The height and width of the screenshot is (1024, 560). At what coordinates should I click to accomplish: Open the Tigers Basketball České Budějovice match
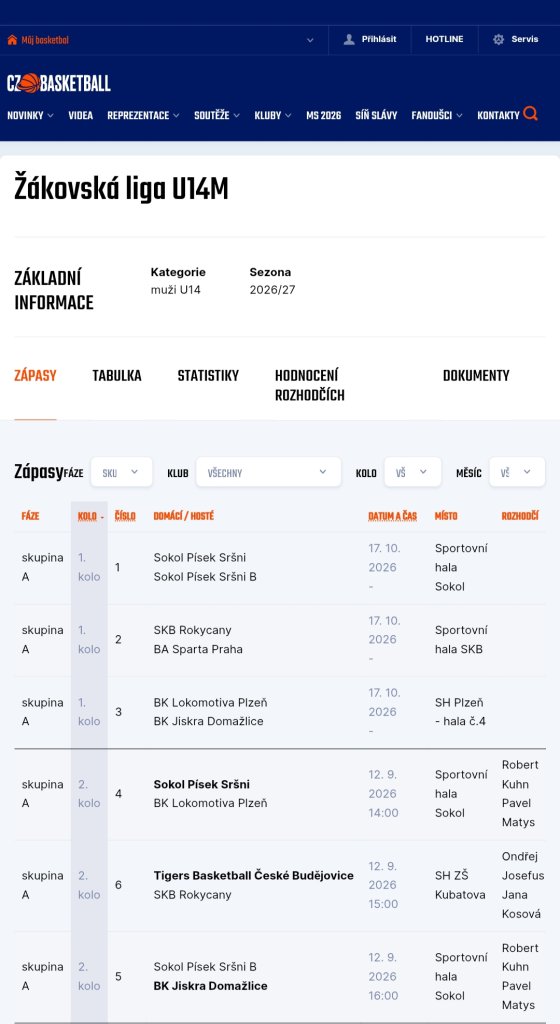pyautogui.click(x=254, y=875)
